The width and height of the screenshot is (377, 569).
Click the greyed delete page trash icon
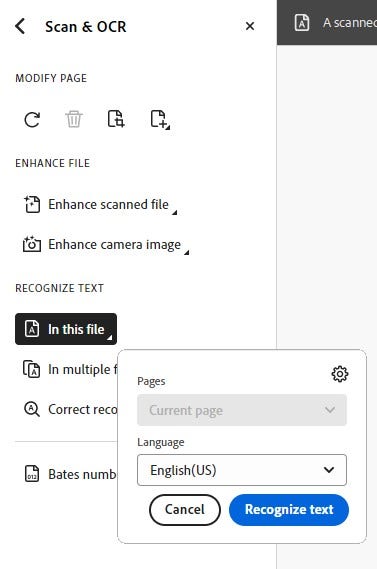[74, 119]
